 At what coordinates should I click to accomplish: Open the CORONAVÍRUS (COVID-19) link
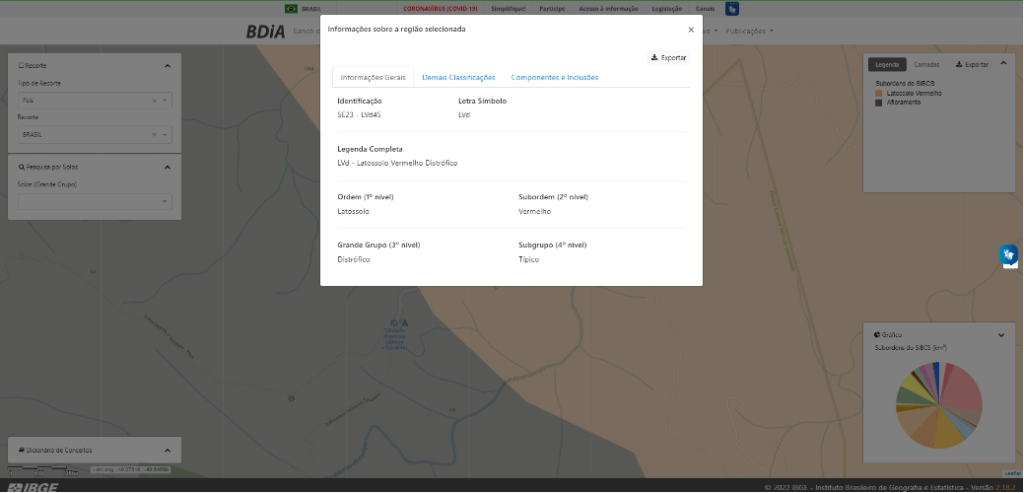click(440, 8)
